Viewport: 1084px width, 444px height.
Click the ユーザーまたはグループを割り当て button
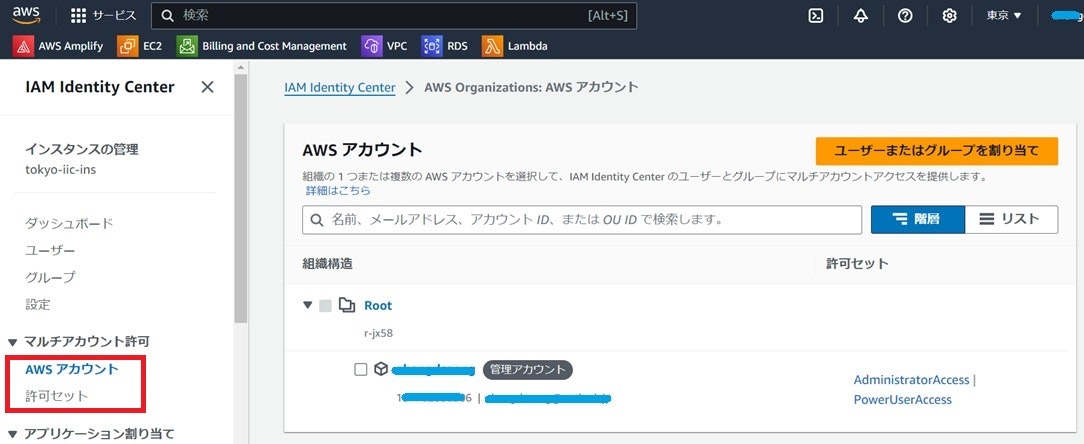coord(937,151)
